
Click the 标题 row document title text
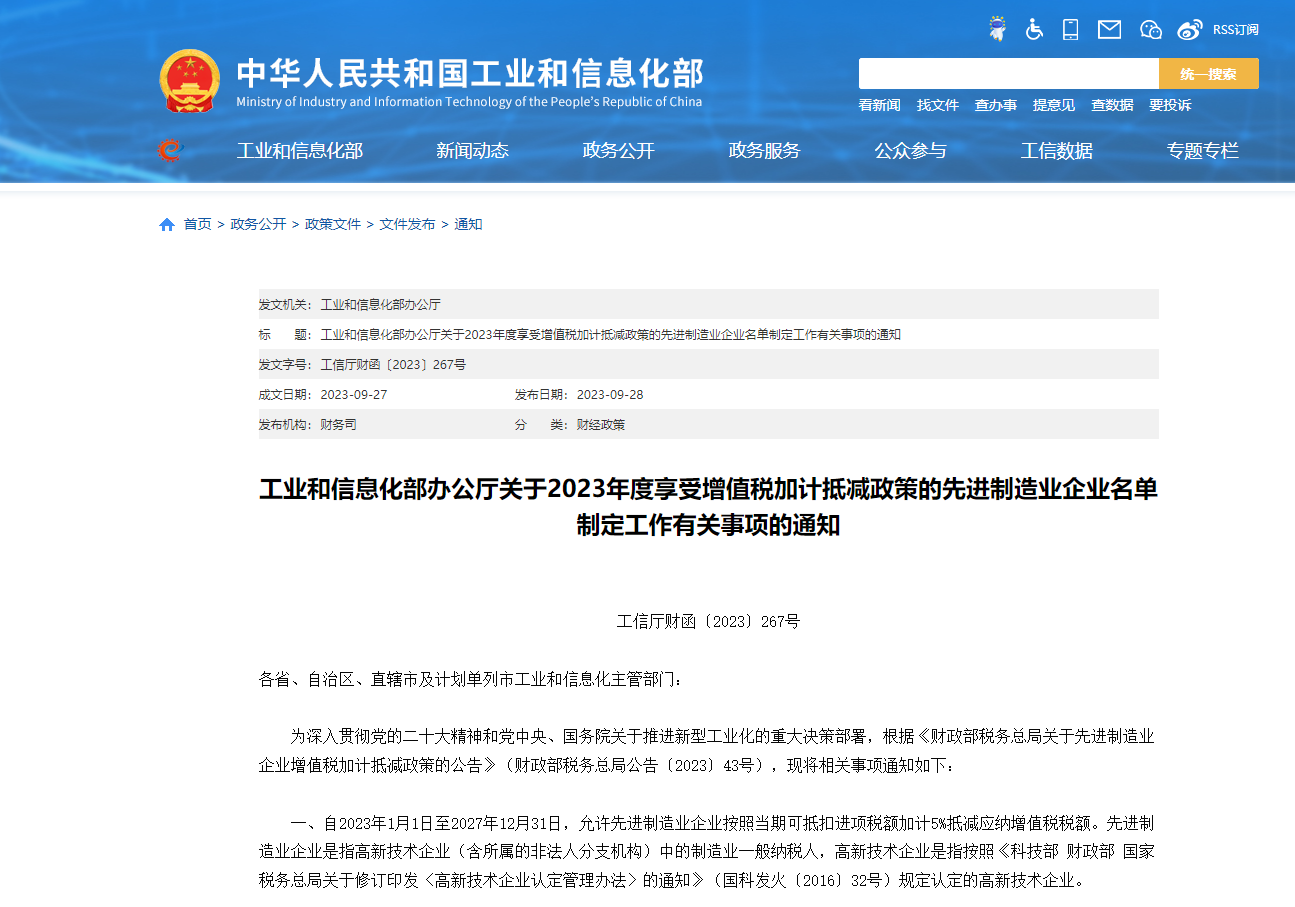tap(610, 334)
